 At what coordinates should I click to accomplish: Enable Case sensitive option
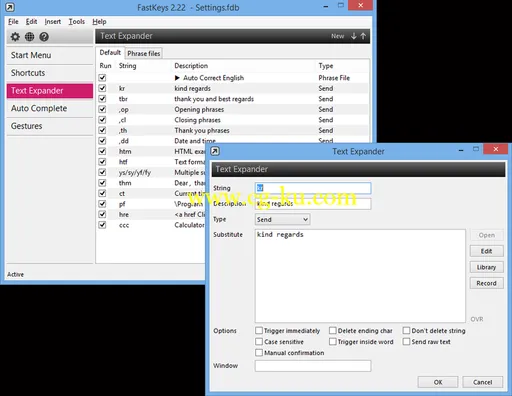[x=259, y=341]
